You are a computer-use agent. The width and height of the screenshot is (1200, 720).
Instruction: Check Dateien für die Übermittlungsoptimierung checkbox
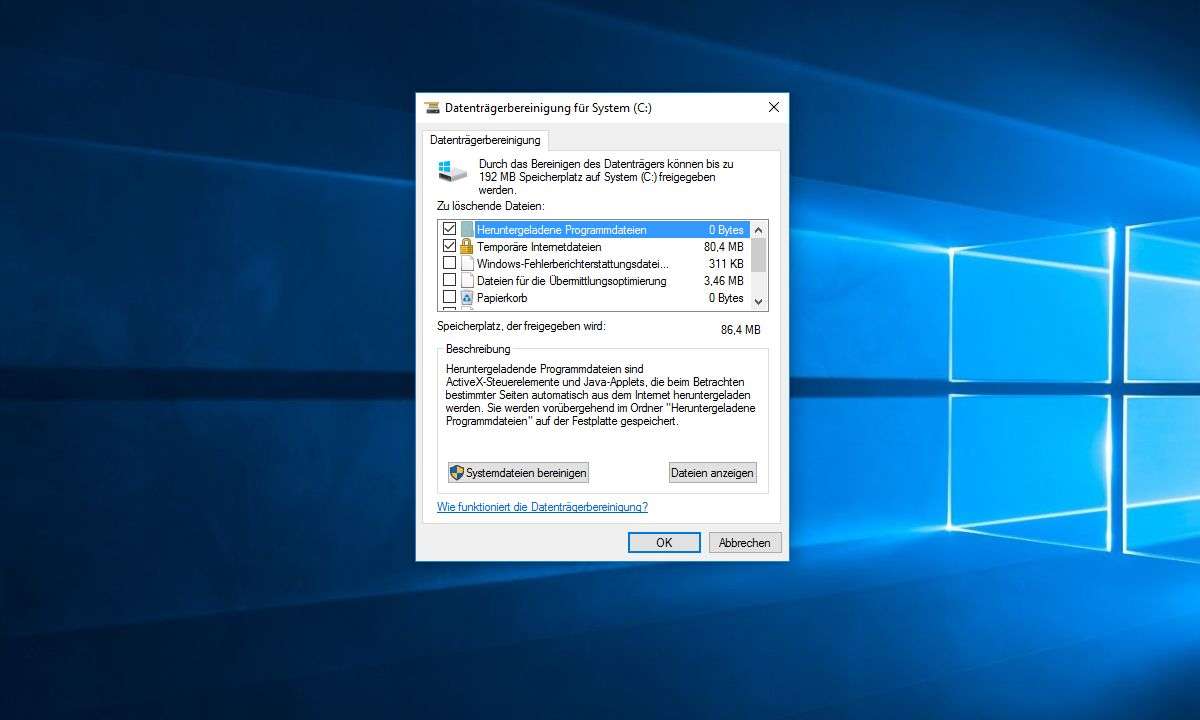tap(449, 280)
